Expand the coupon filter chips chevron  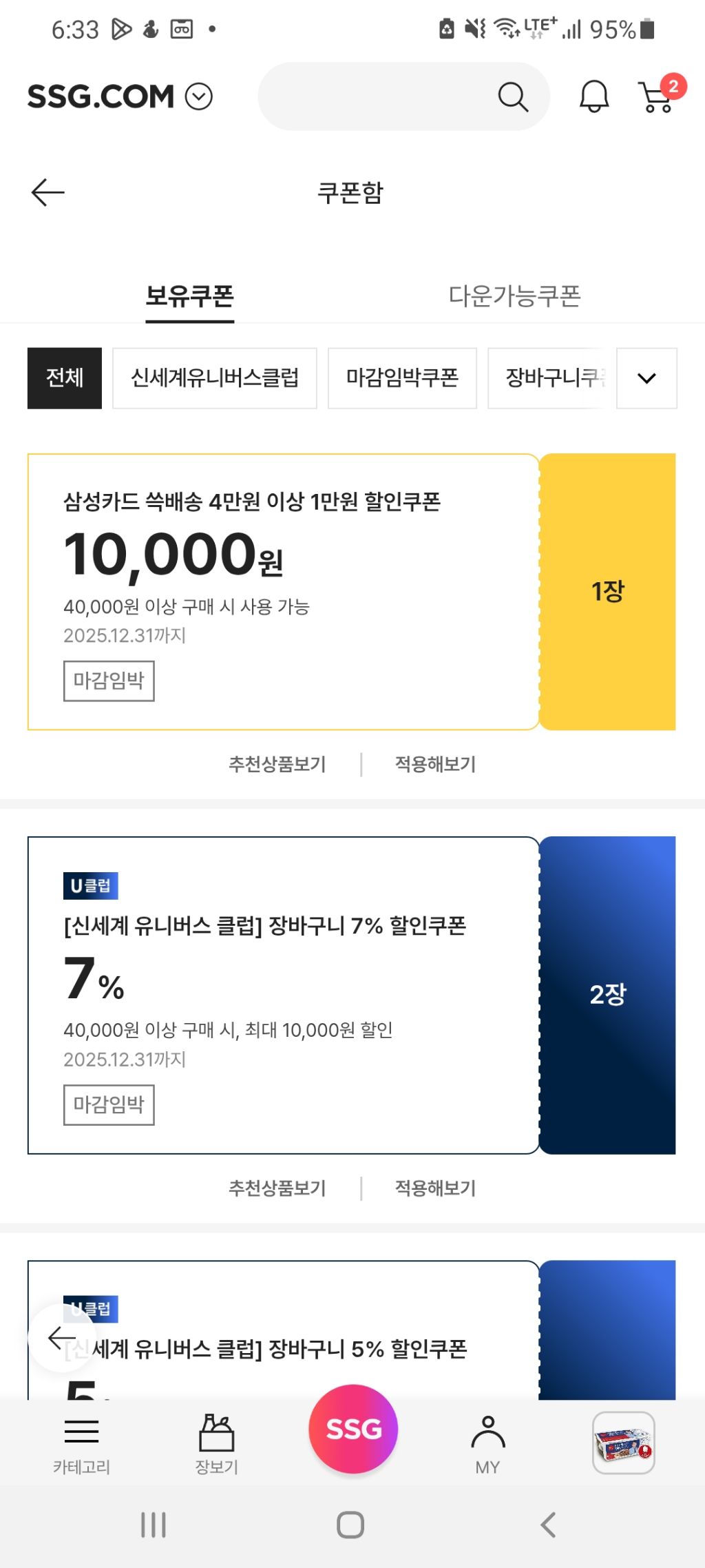coord(646,378)
